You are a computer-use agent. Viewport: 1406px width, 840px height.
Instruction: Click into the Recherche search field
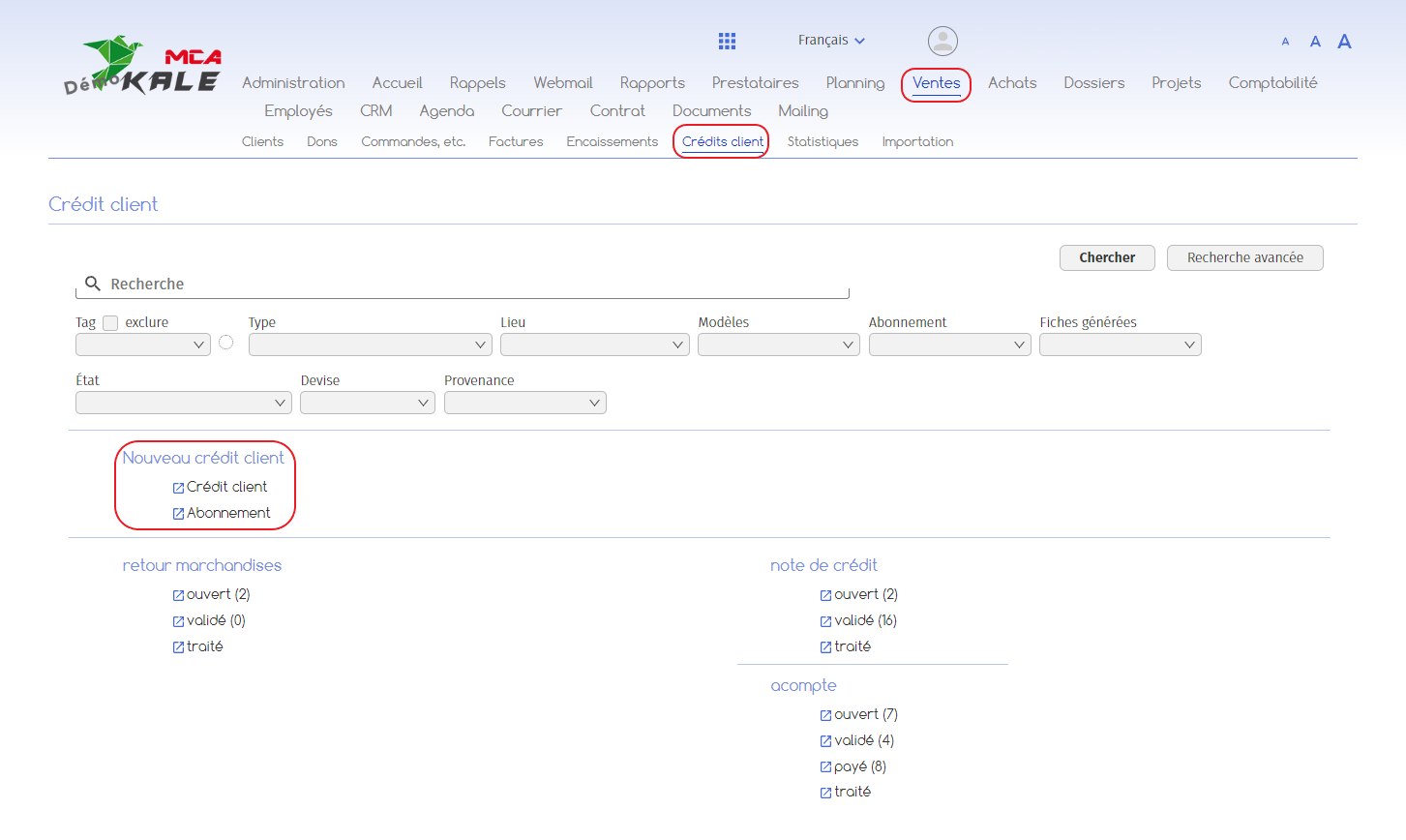(x=474, y=284)
